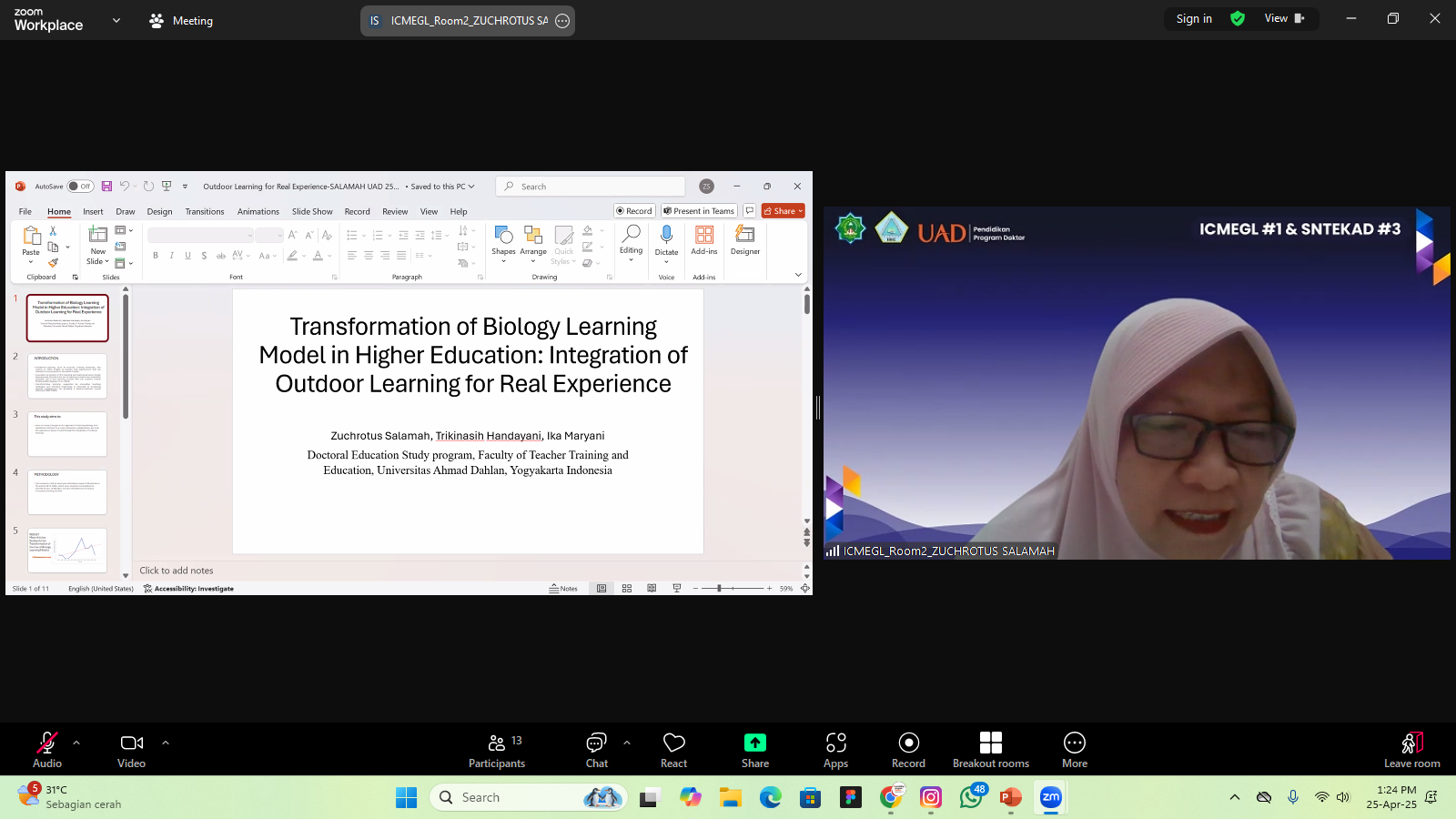Expand audio options arrow next to Audio
This screenshot has height=819, width=1456.
click(x=76, y=743)
